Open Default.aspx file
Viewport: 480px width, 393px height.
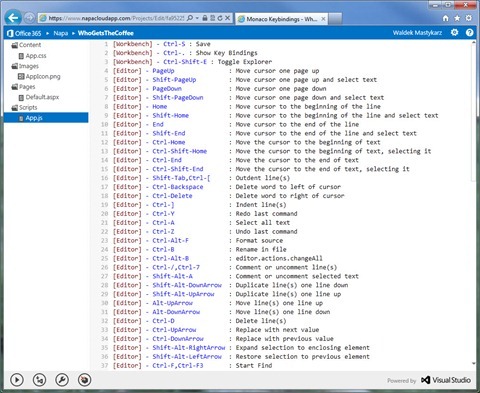(x=42, y=97)
